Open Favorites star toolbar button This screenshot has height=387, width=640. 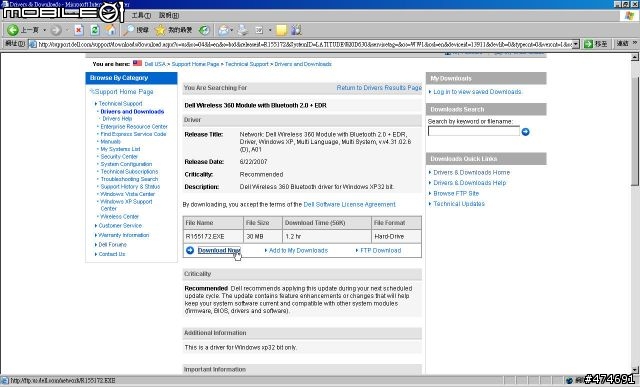click(x=173, y=30)
